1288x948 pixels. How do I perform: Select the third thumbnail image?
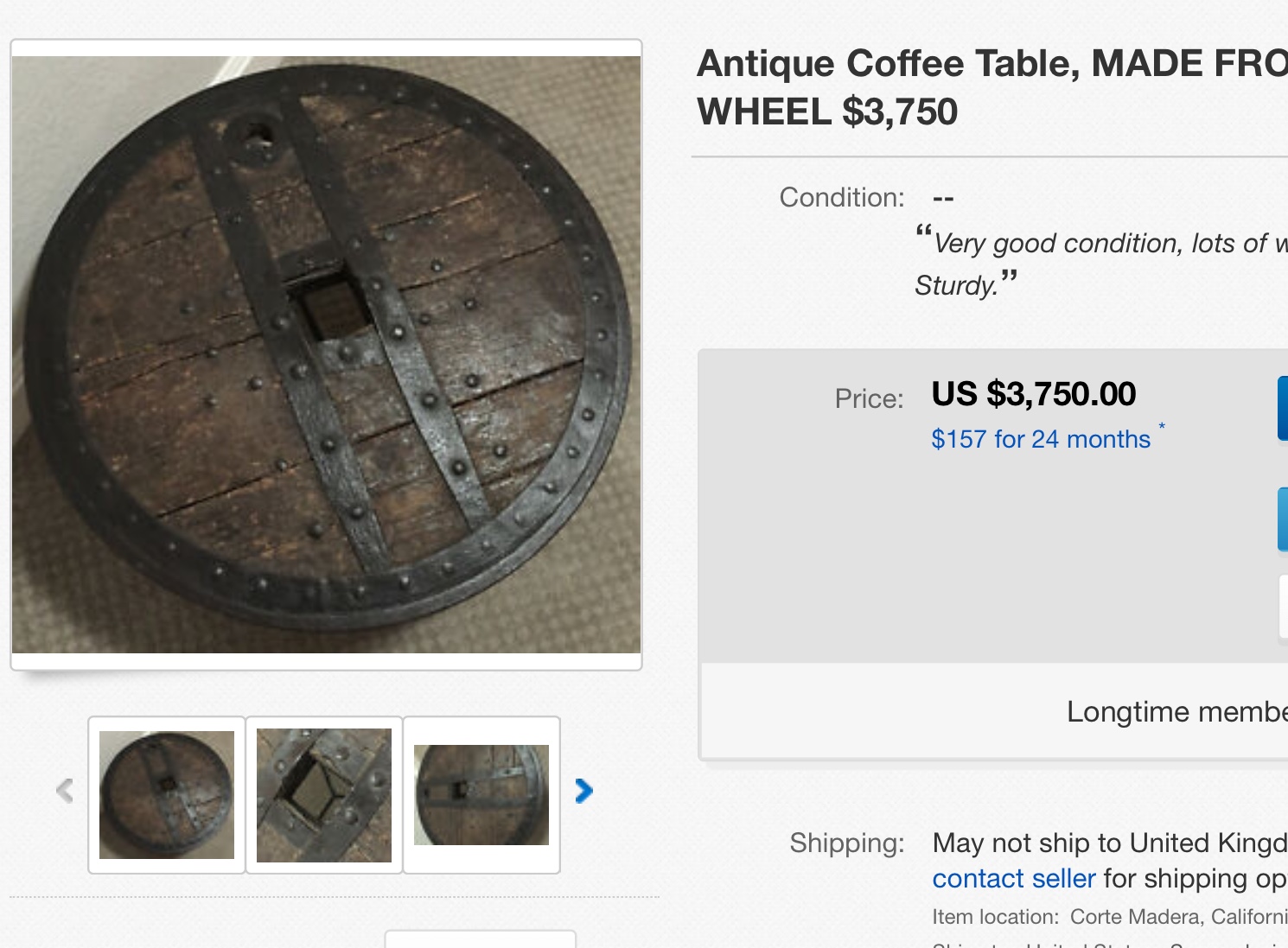(x=481, y=795)
